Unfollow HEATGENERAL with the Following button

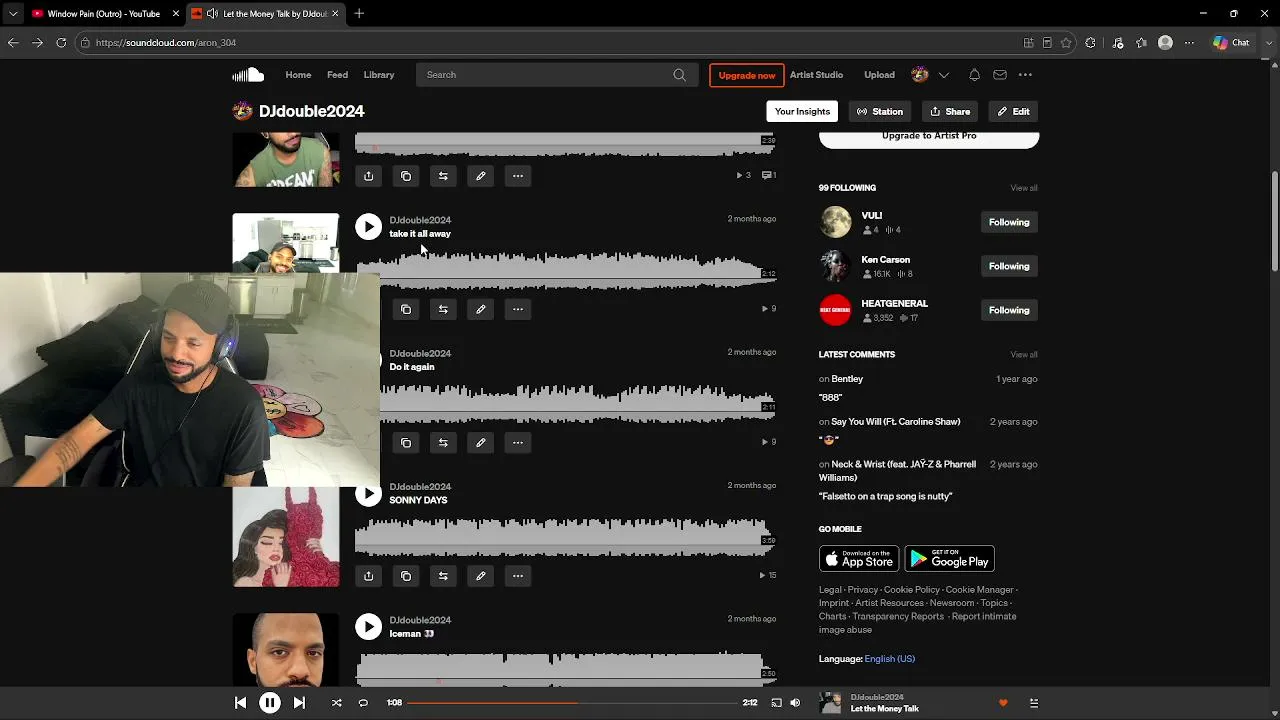(1009, 310)
